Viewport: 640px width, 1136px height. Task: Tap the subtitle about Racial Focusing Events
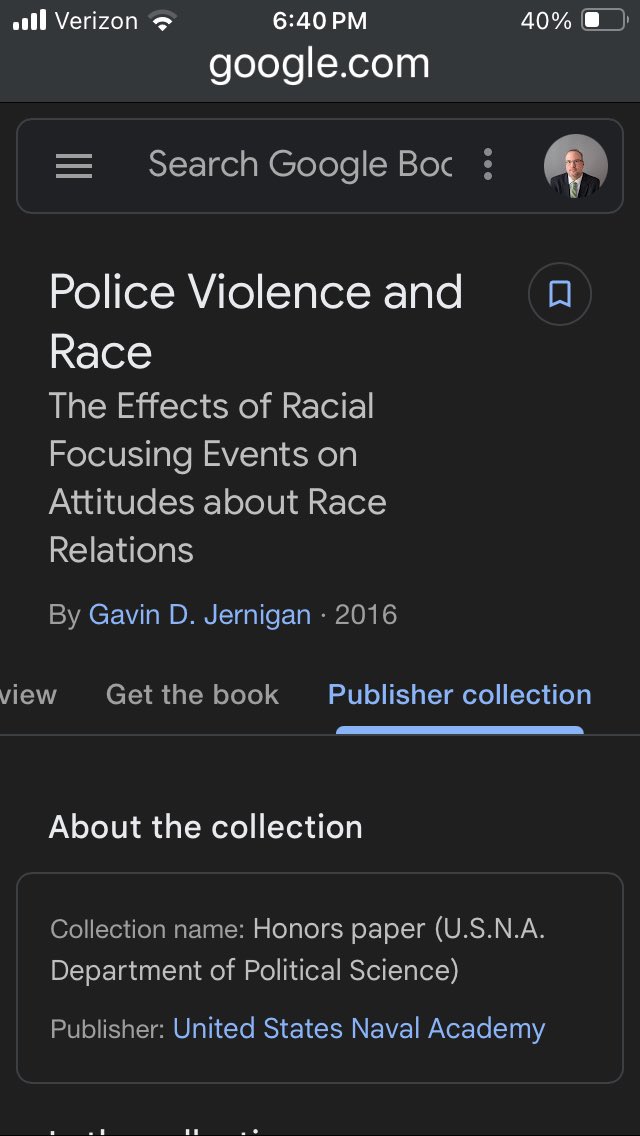[217, 478]
